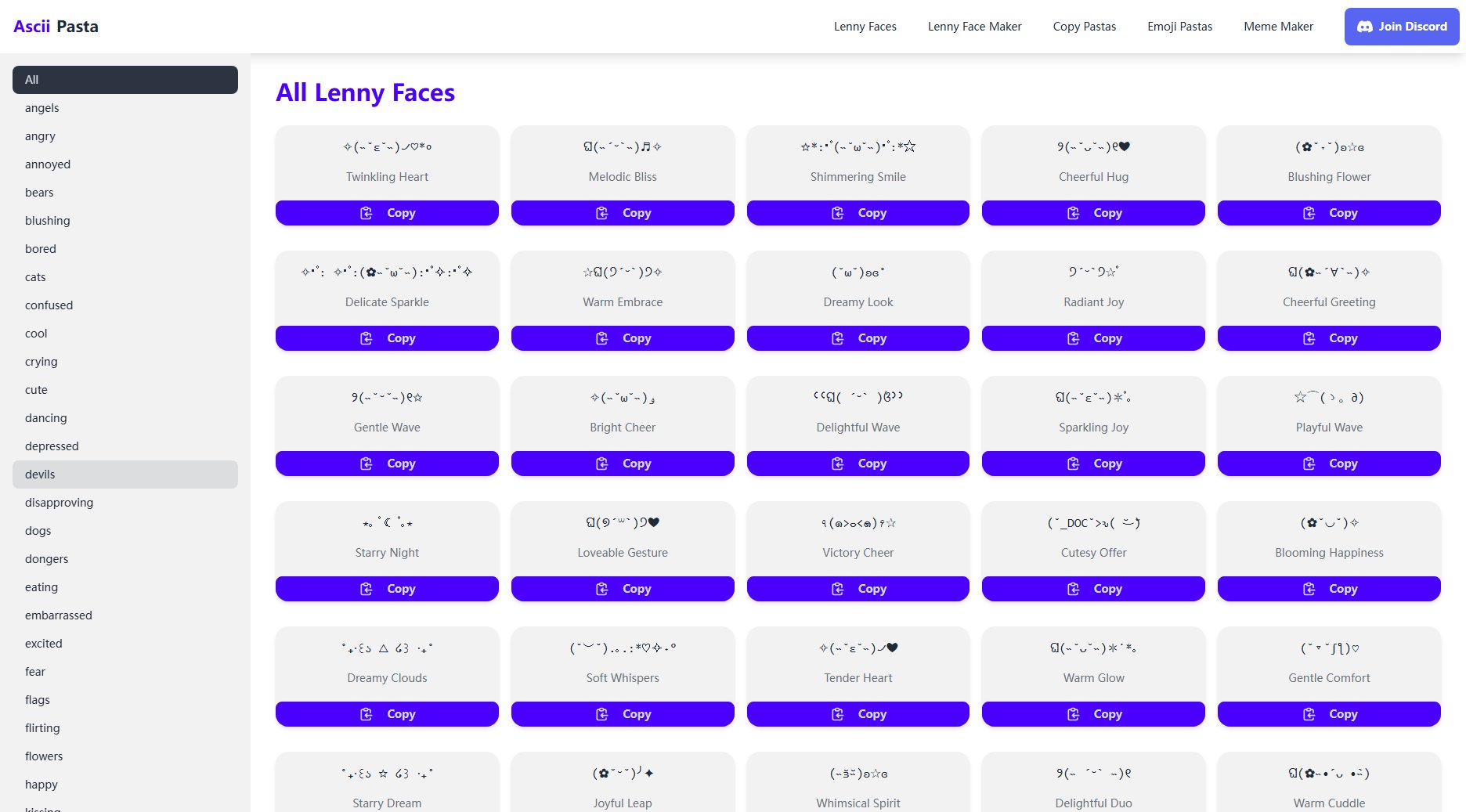
Task: Open the blushing category
Action: pos(125,221)
